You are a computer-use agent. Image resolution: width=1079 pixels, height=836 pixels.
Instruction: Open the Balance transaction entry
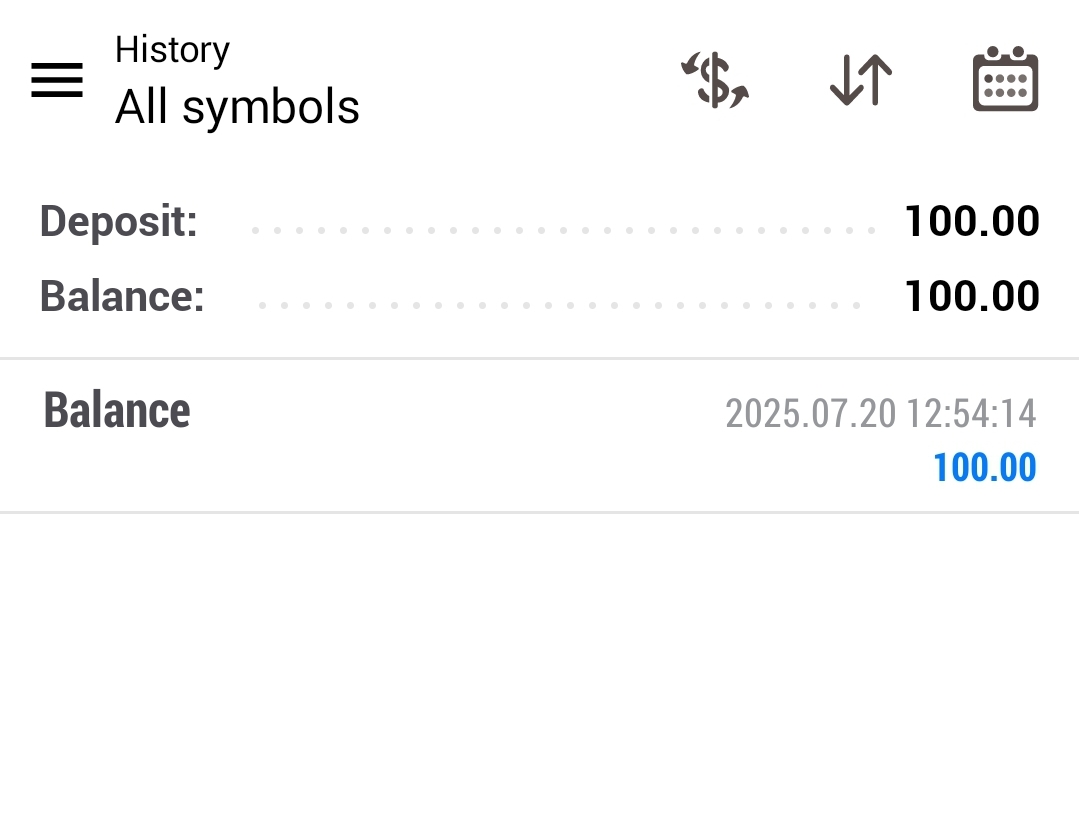pyautogui.click(x=117, y=411)
